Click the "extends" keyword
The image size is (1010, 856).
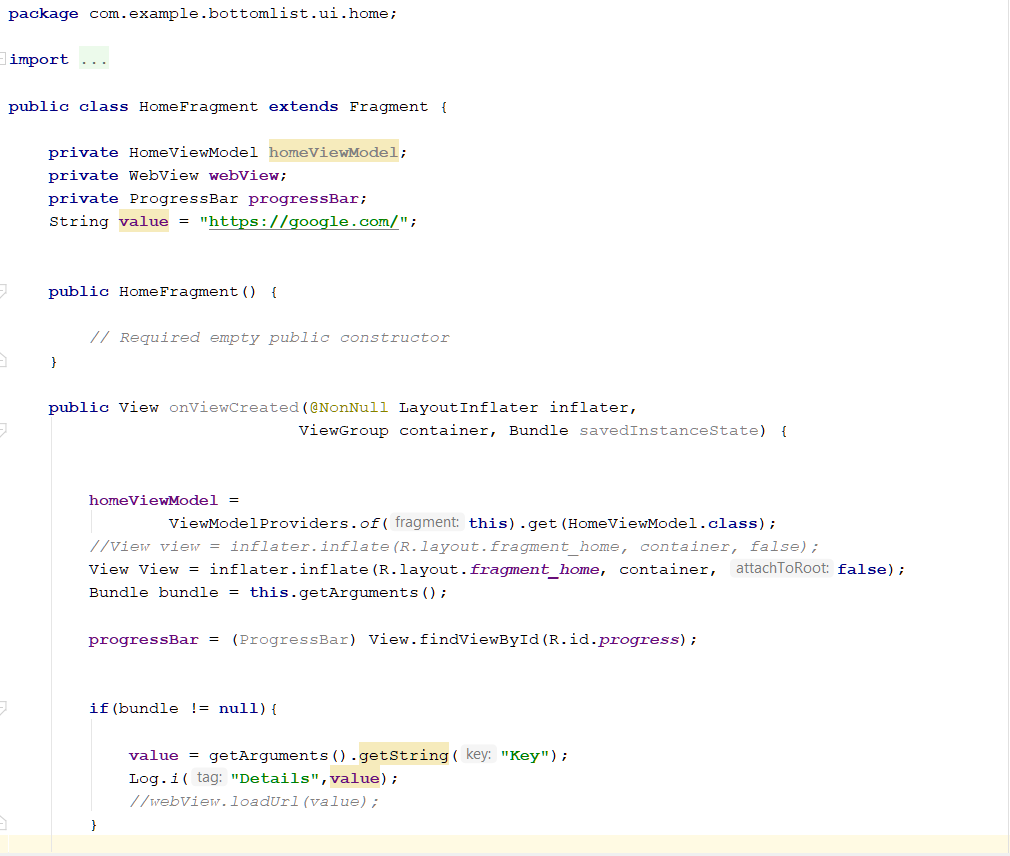pyautogui.click(x=303, y=106)
